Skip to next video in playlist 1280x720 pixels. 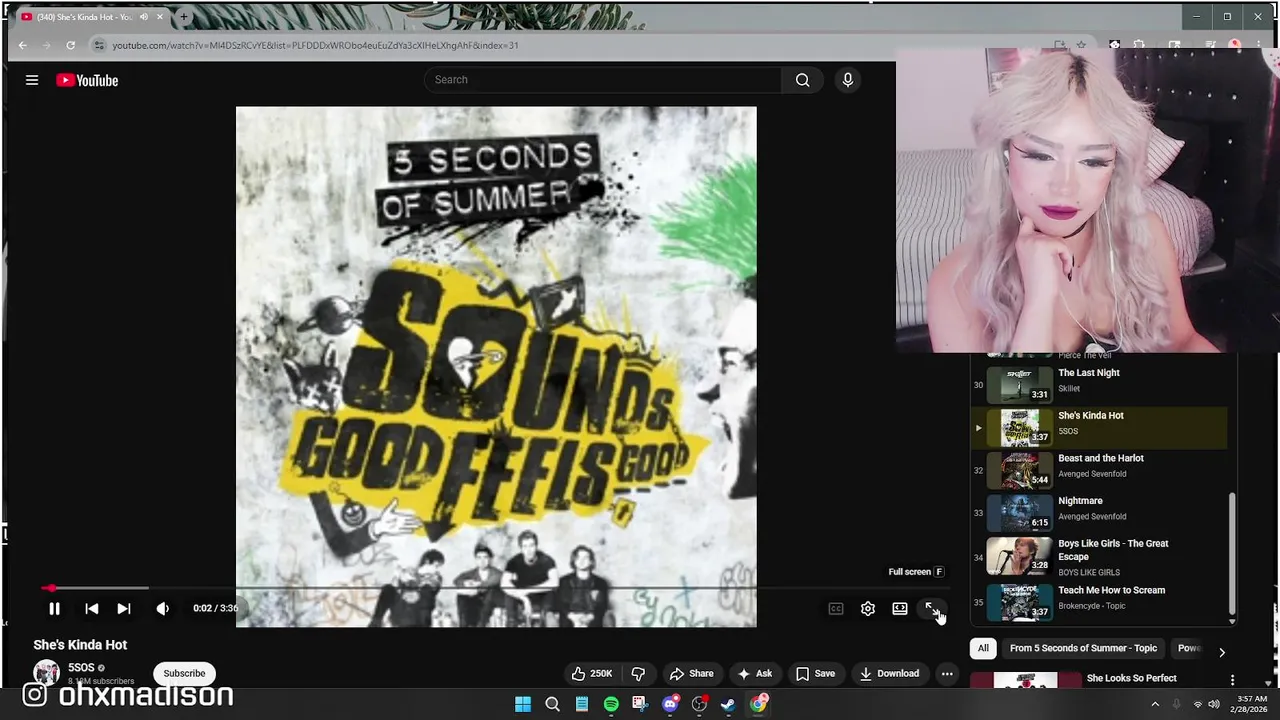click(x=124, y=608)
